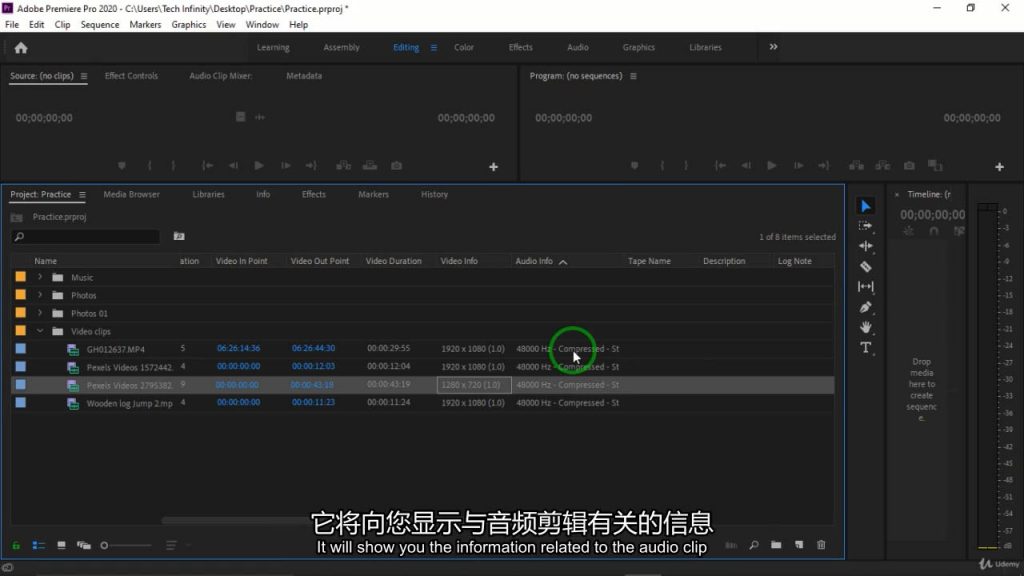1024x576 pixels.
Task: Select Pexels Videos 1572442 clip
Action: [129, 368]
